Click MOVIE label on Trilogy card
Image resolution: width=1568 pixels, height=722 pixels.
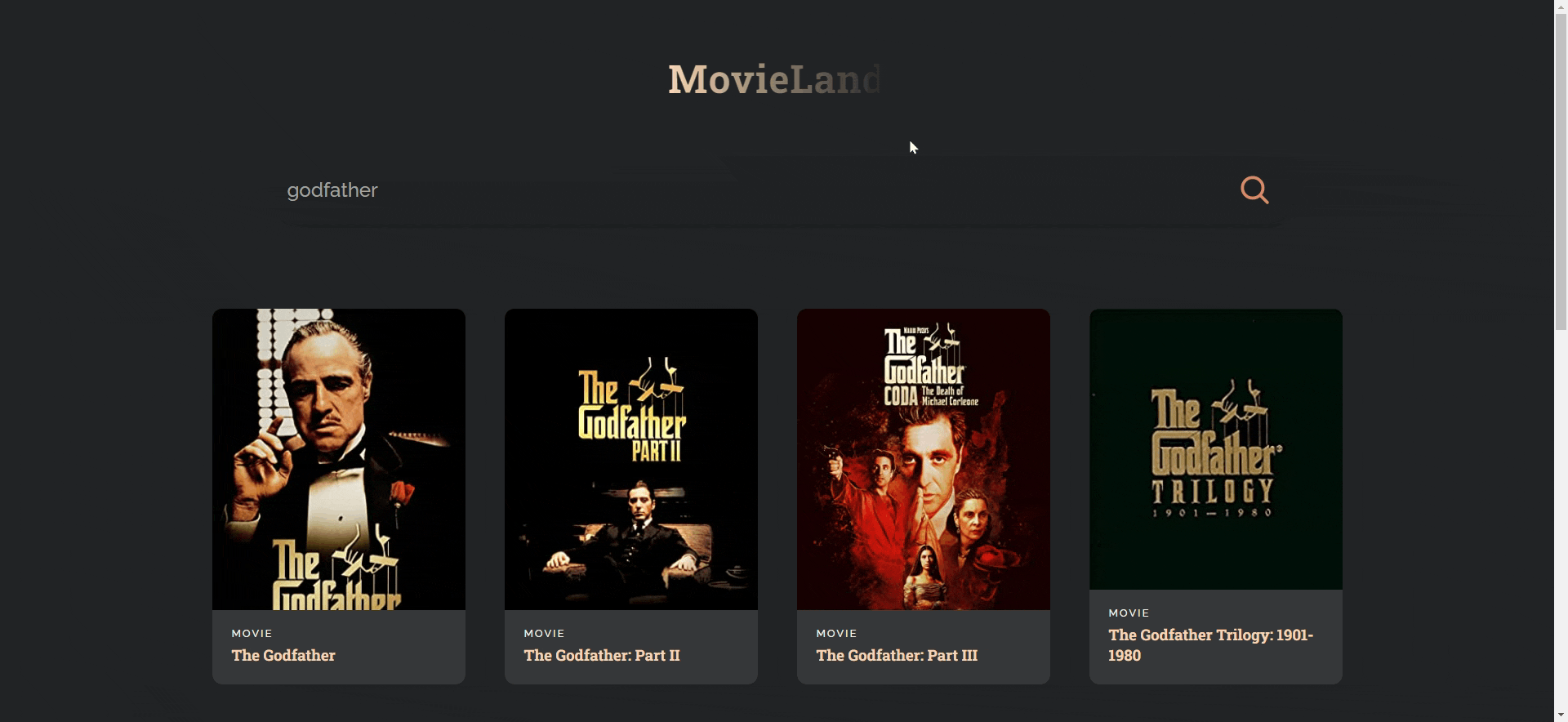[x=1129, y=613]
